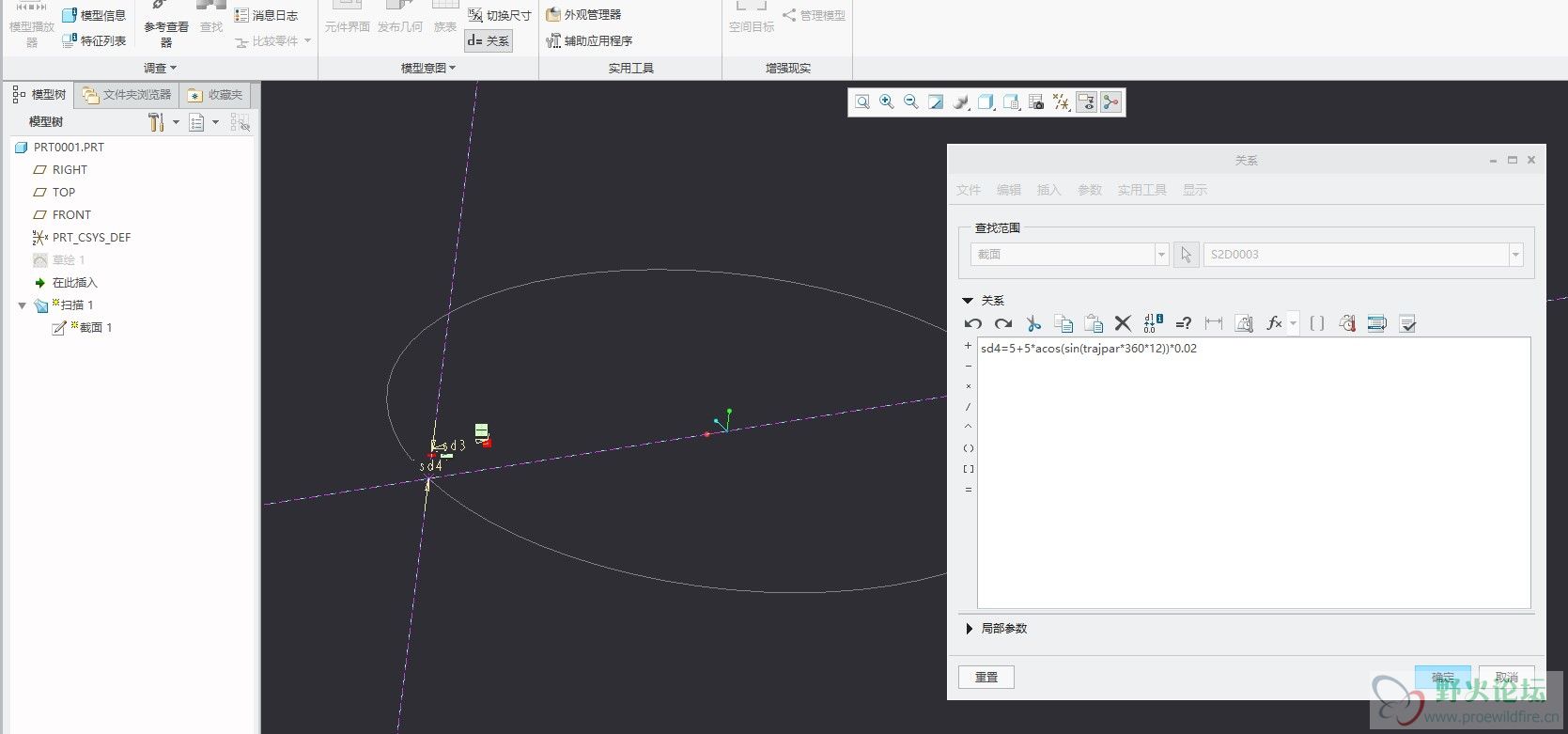Insert minus operator from side palette
This screenshot has width=1568, height=734.
[969, 367]
